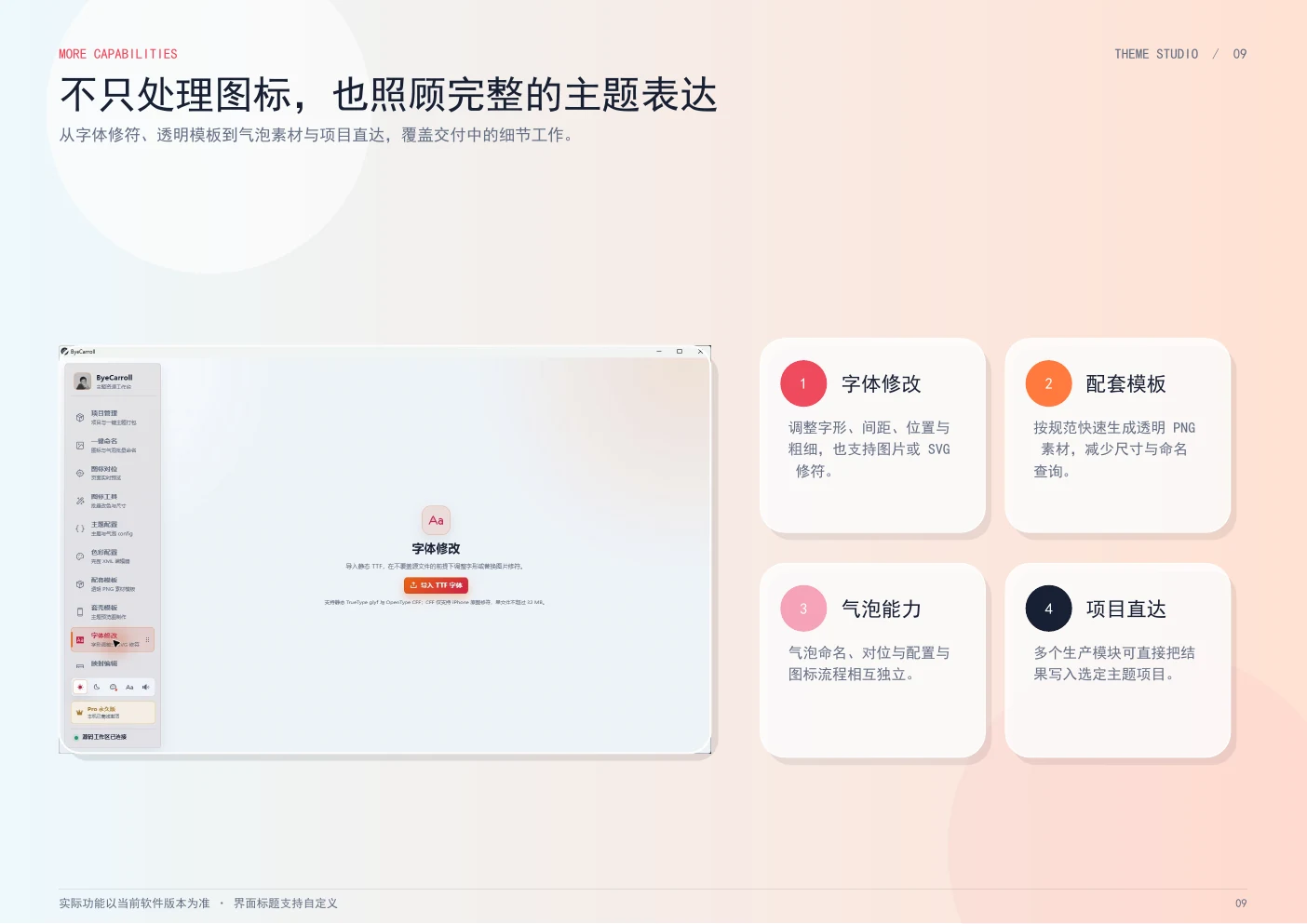The width and height of the screenshot is (1307, 924).
Task: Toggle the speaker sound icon
Action: 145,687
